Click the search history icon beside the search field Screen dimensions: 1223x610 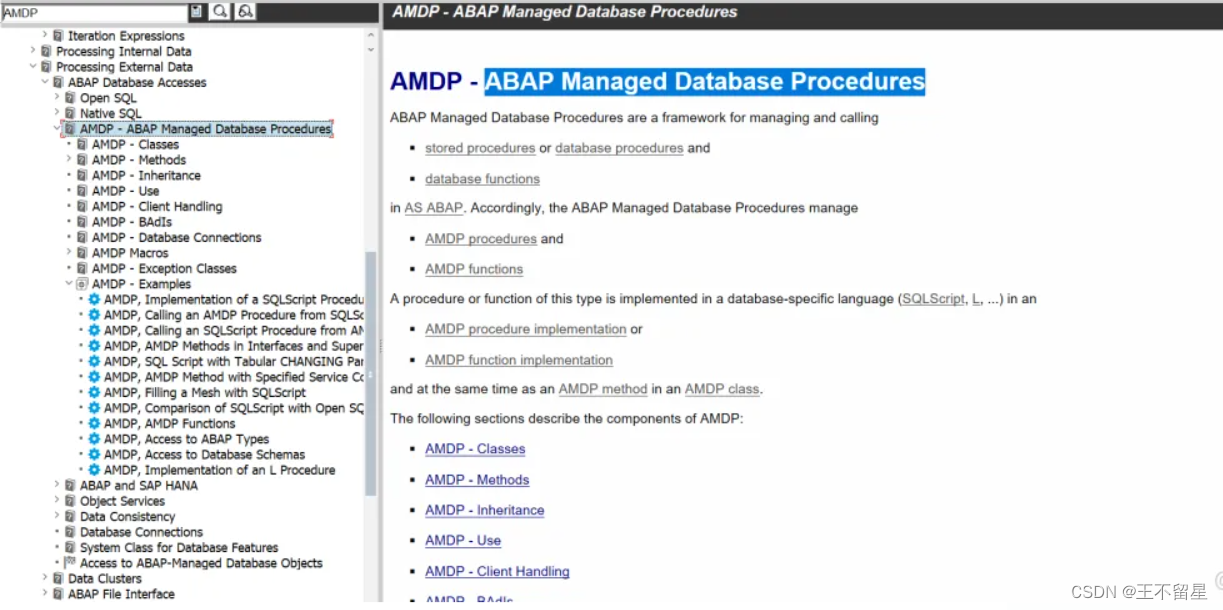[197, 12]
